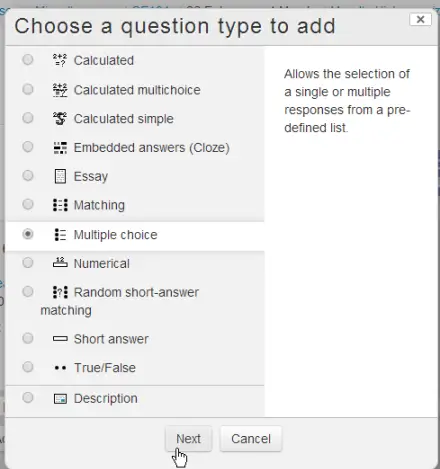Select the True/False radio button
The image size is (440, 469).
click(28, 367)
